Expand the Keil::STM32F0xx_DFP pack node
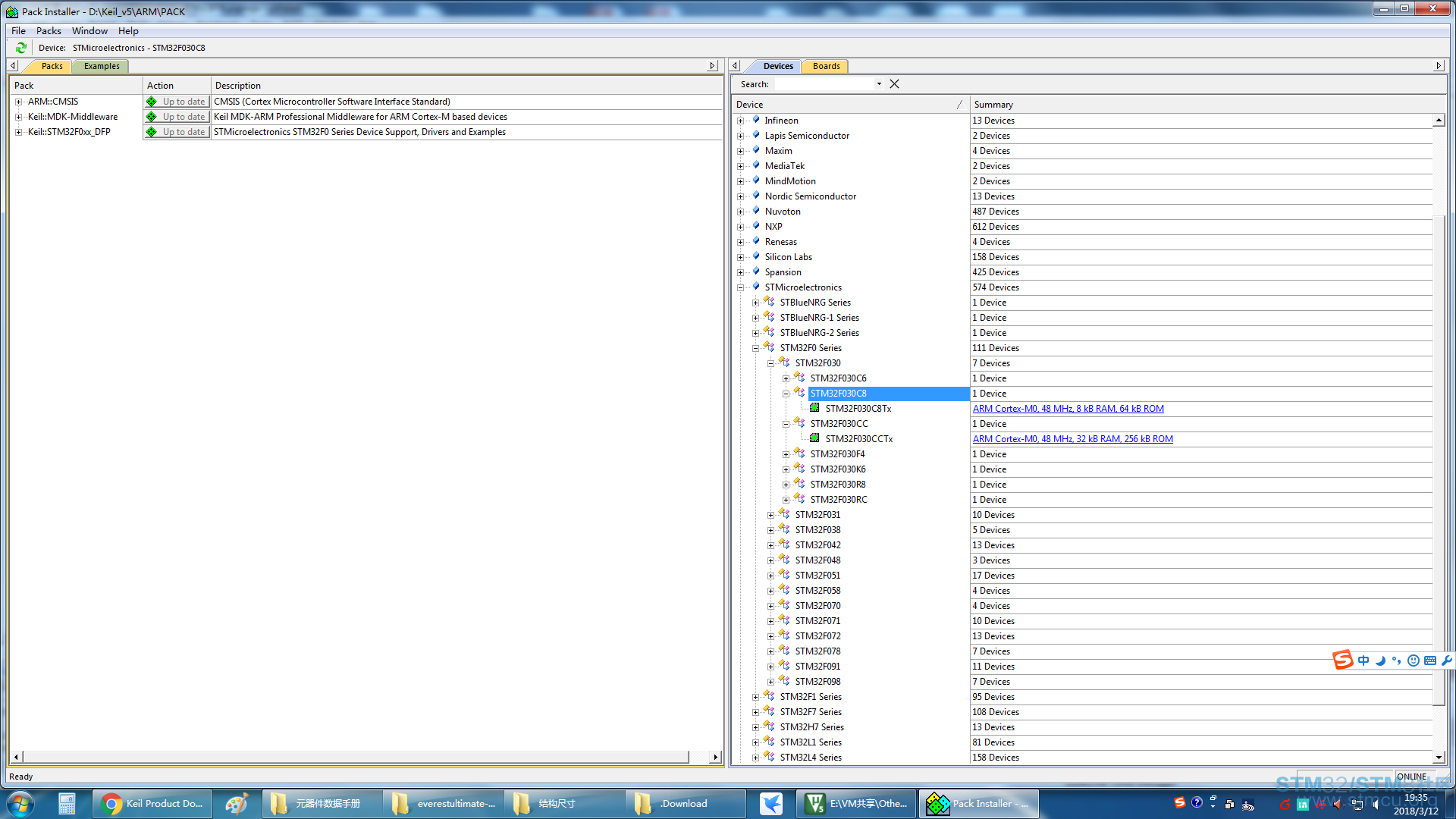This screenshot has width=1456, height=819. pyautogui.click(x=18, y=132)
